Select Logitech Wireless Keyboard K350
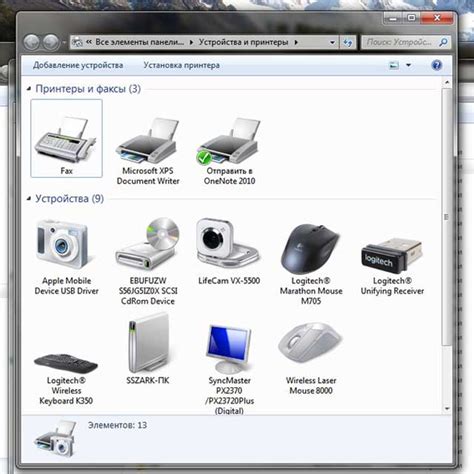This screenshot has height=474, width=474. tap(66, 378)
